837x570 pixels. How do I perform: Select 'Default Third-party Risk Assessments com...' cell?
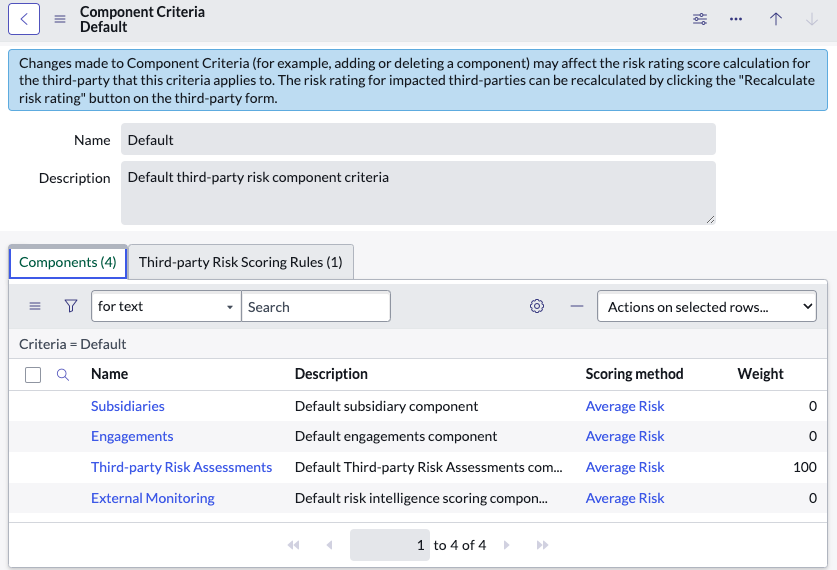click(428, 467)
